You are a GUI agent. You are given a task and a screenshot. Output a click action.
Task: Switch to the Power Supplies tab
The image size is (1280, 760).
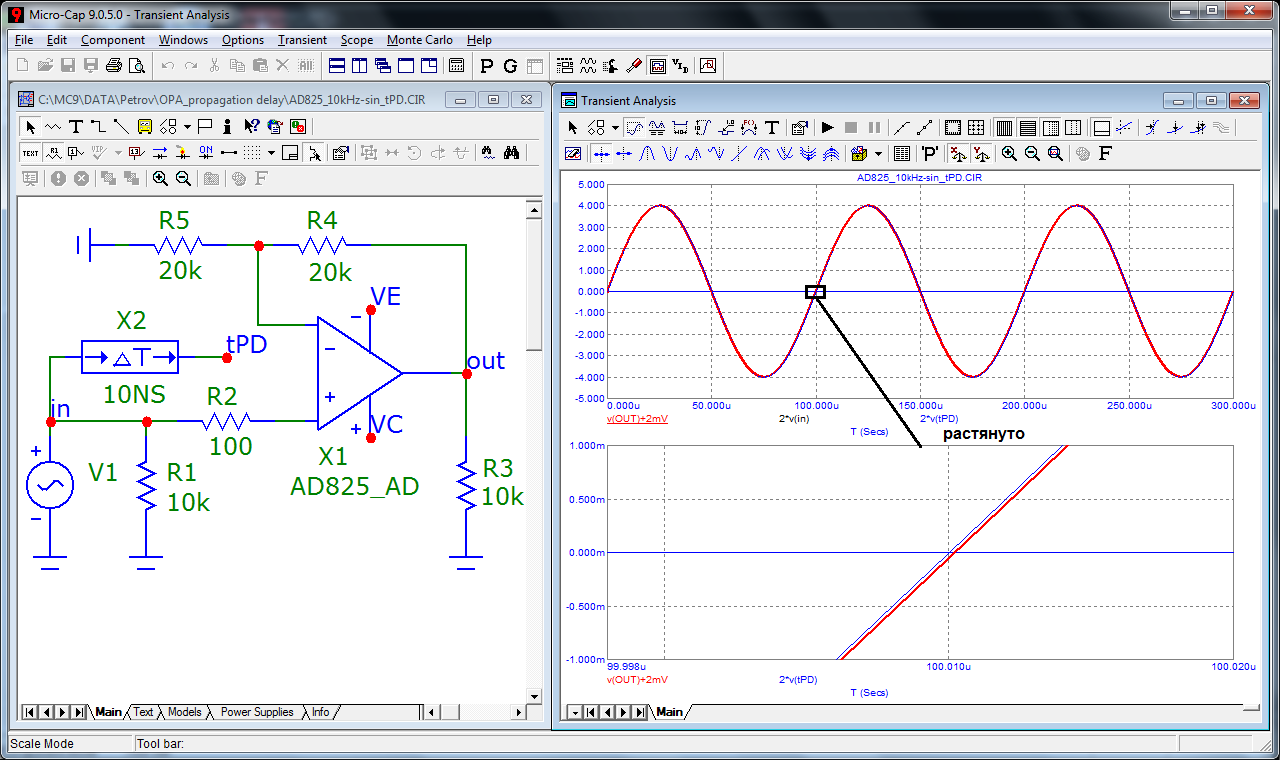[x=257, y=712]
